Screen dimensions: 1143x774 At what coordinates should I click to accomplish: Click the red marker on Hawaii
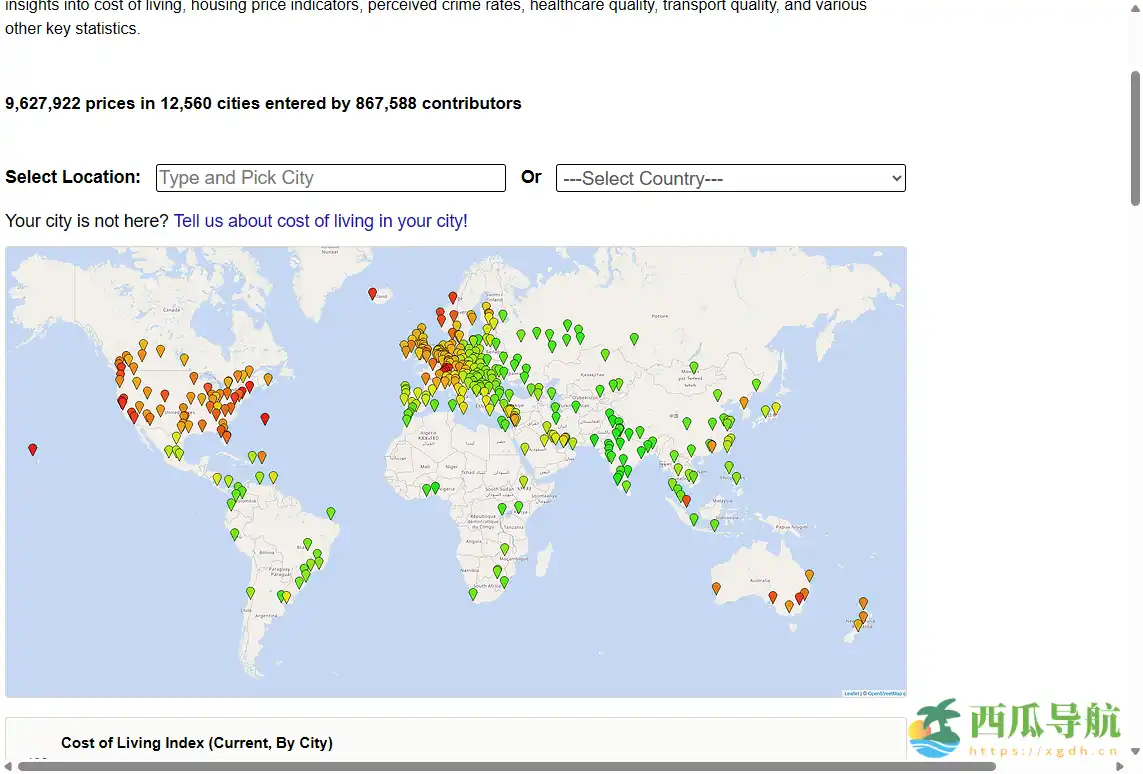click(x=33, y=449)
